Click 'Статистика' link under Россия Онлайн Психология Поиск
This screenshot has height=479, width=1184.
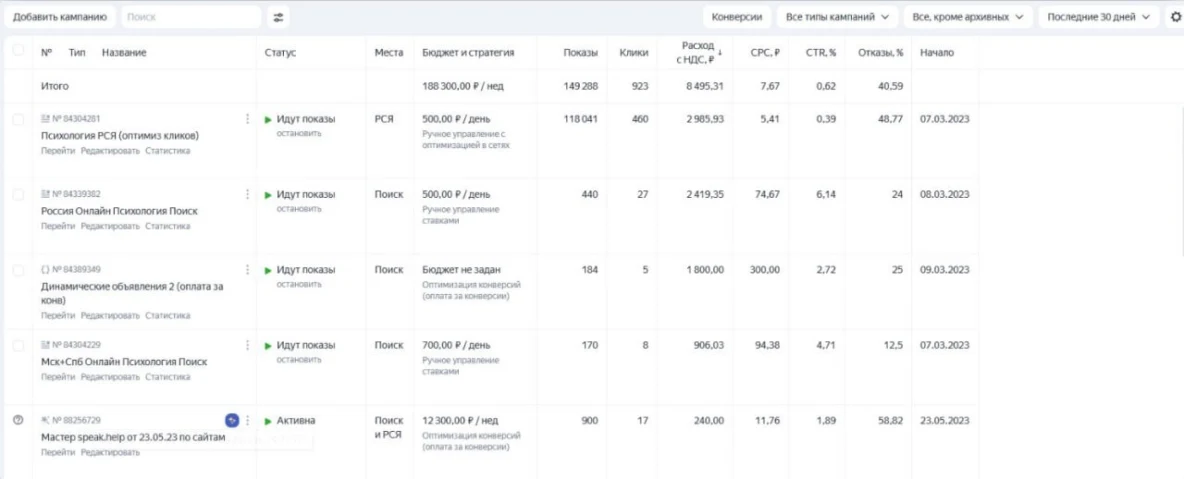(167, 226)
